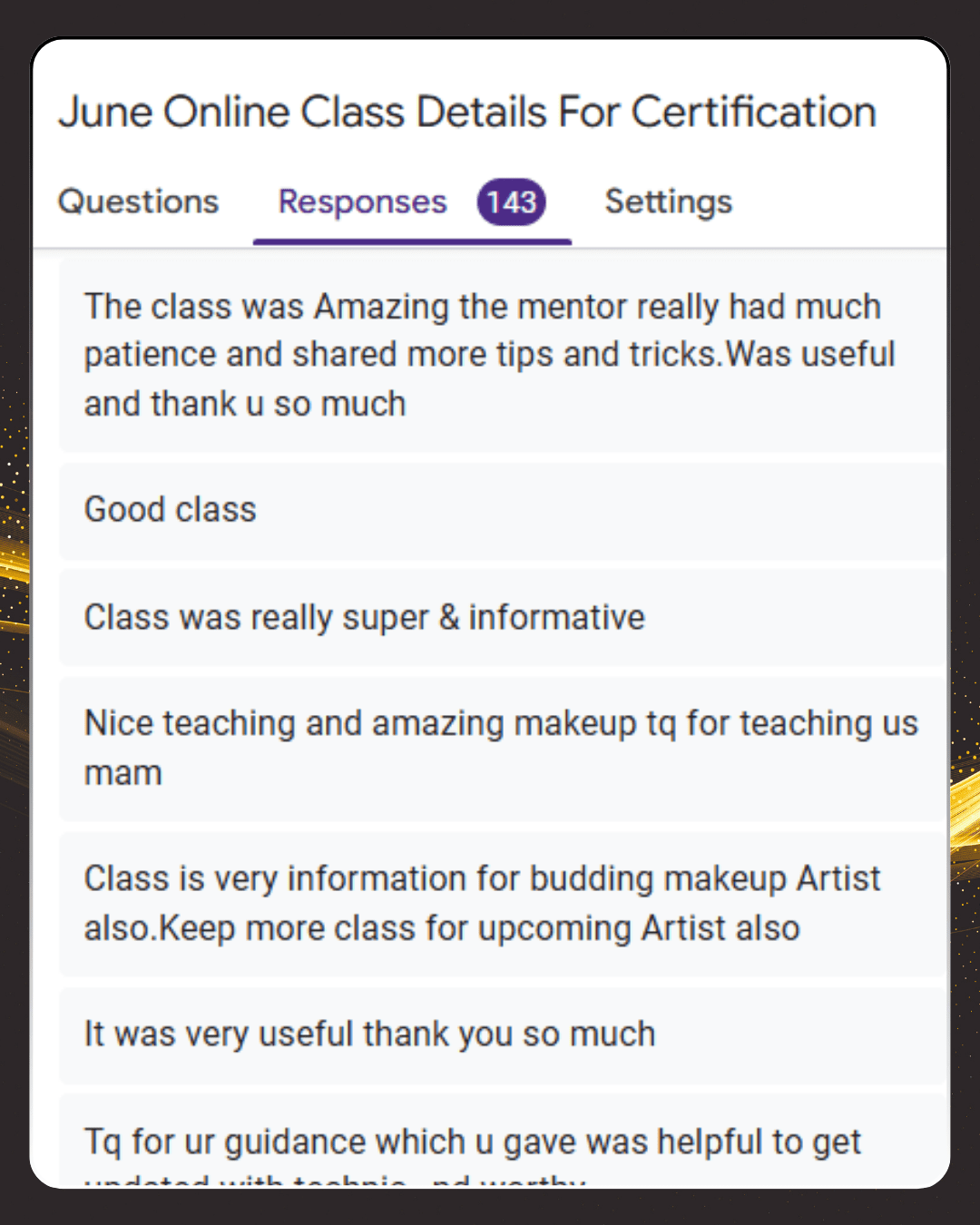
Task: Open the Settings tab
Action: click(x=668, y=201)
